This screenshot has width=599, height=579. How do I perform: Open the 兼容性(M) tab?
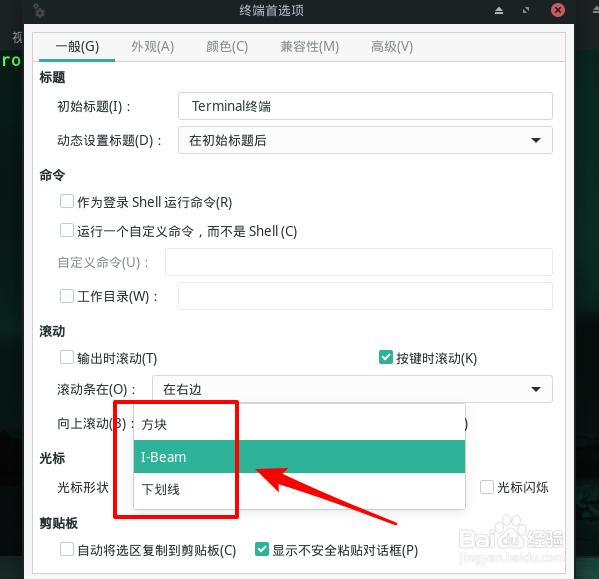(309, 47)
